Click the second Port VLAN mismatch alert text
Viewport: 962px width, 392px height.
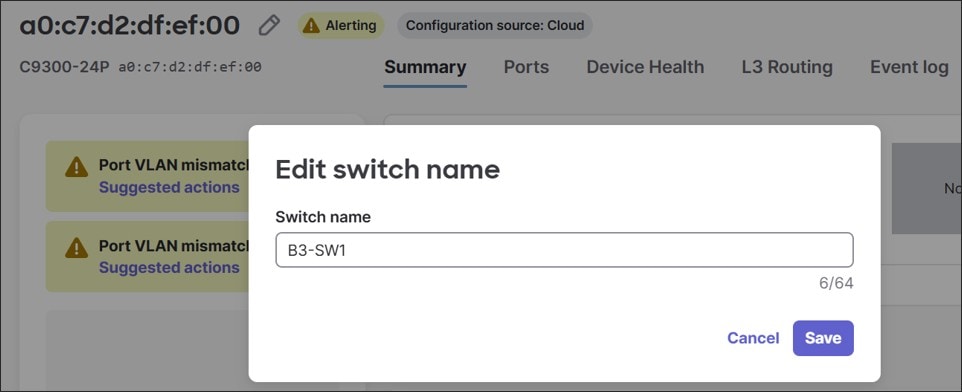pyautogui.click(x=174, y=245)
